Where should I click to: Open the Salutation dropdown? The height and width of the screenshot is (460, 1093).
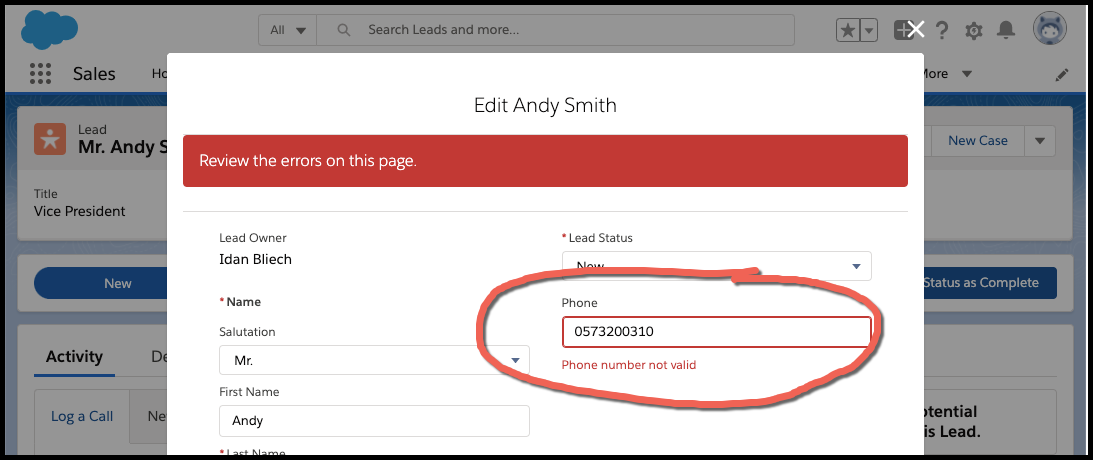click(x=374, y=360)
